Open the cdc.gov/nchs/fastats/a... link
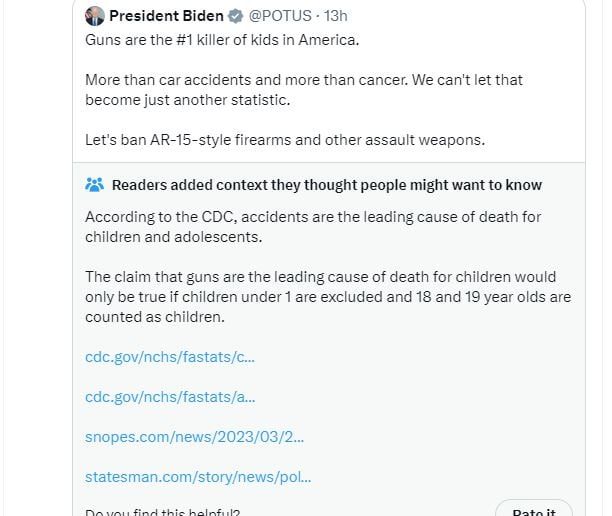Viewport: 612px width, 516px height. pyautogui.click(x=170, y=396)
